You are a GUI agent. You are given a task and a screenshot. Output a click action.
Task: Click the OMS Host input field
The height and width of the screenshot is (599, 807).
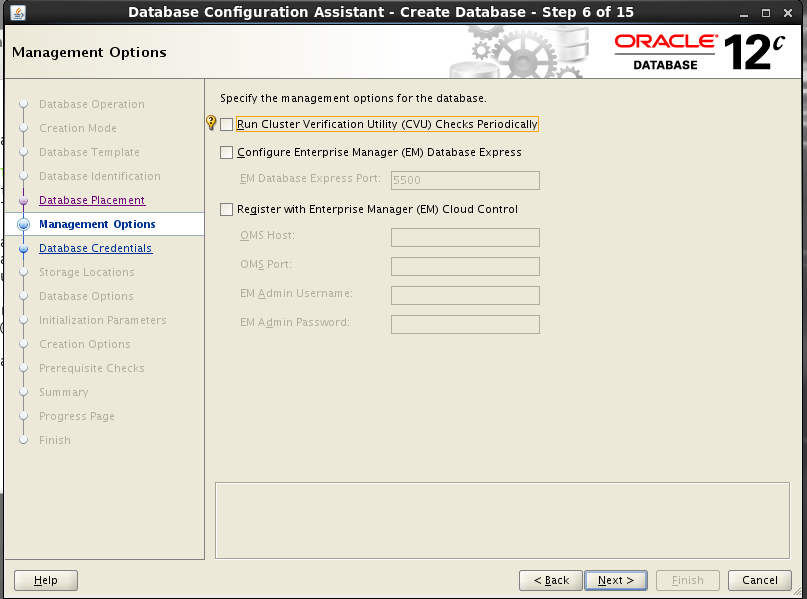point(465,237)
